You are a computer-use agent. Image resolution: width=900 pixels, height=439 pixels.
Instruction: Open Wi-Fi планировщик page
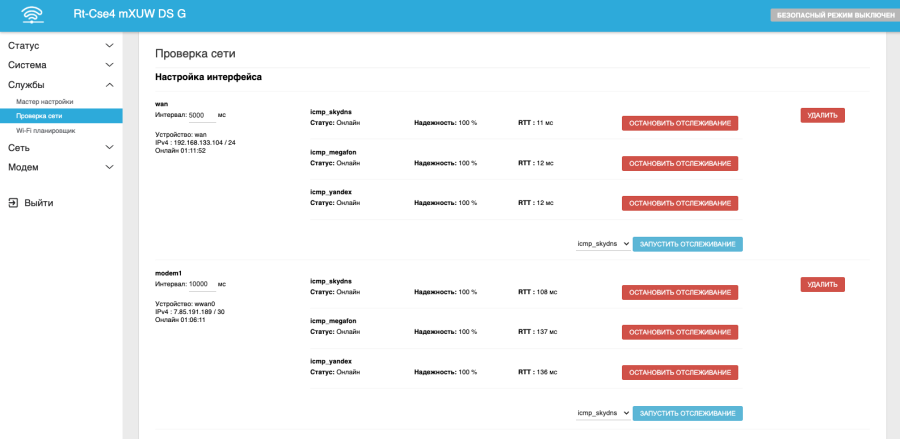[46, 131]
